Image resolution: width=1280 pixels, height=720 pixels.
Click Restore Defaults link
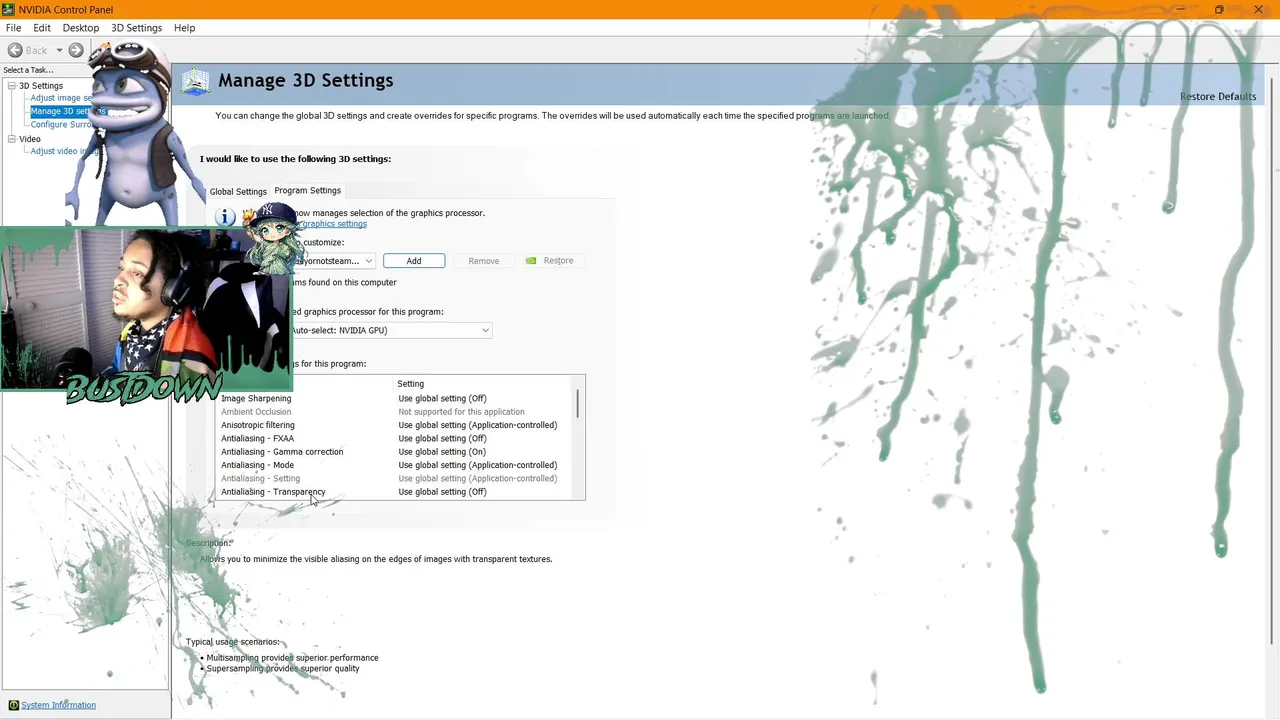[x=1218, y=97]
